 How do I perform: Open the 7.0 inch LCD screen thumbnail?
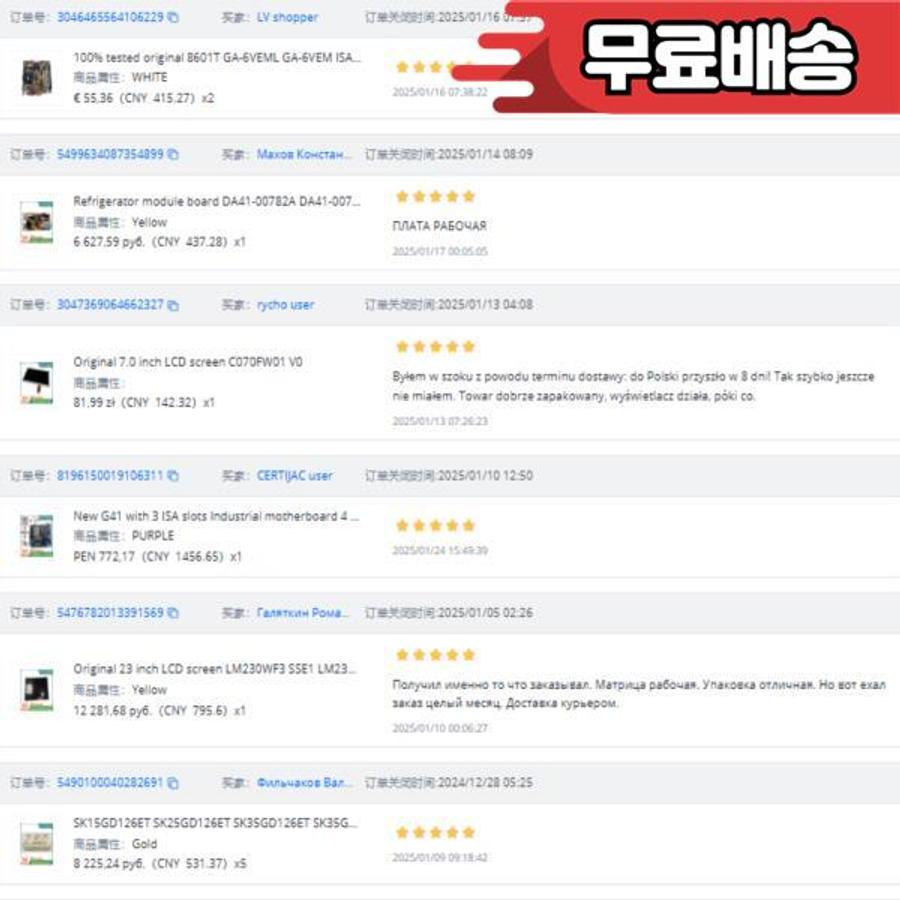tap(37, 382)
